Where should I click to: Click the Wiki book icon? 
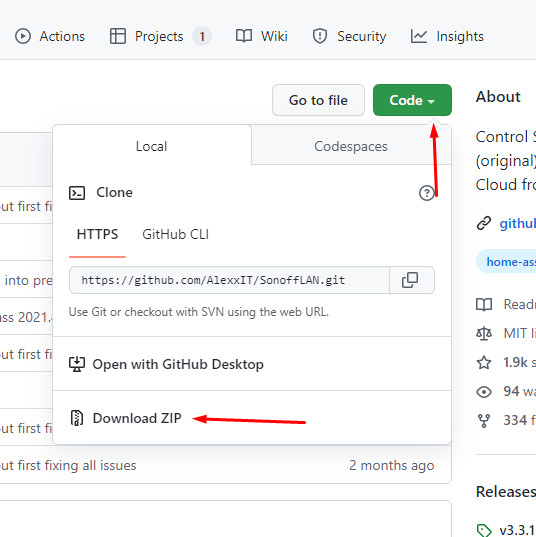[244, 36]
